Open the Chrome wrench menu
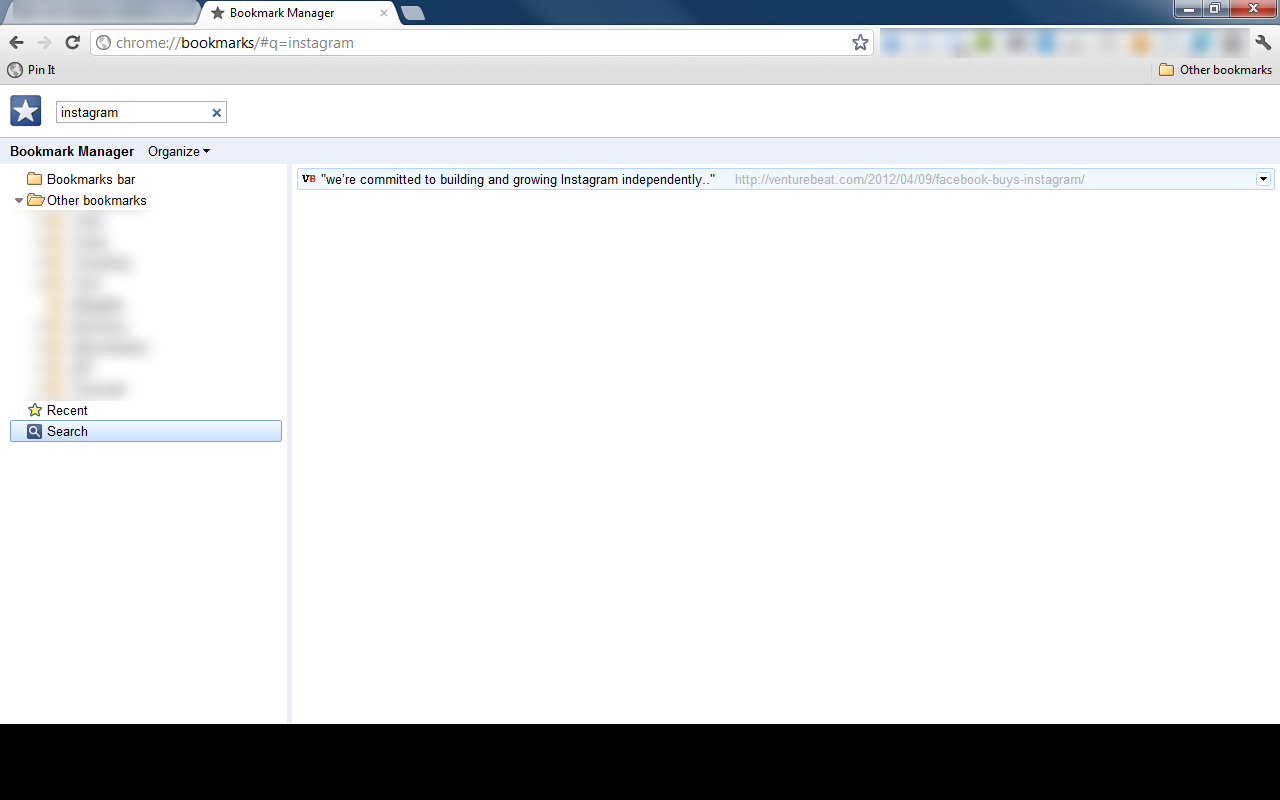Screen dimensions: 1280x800 1263,42
